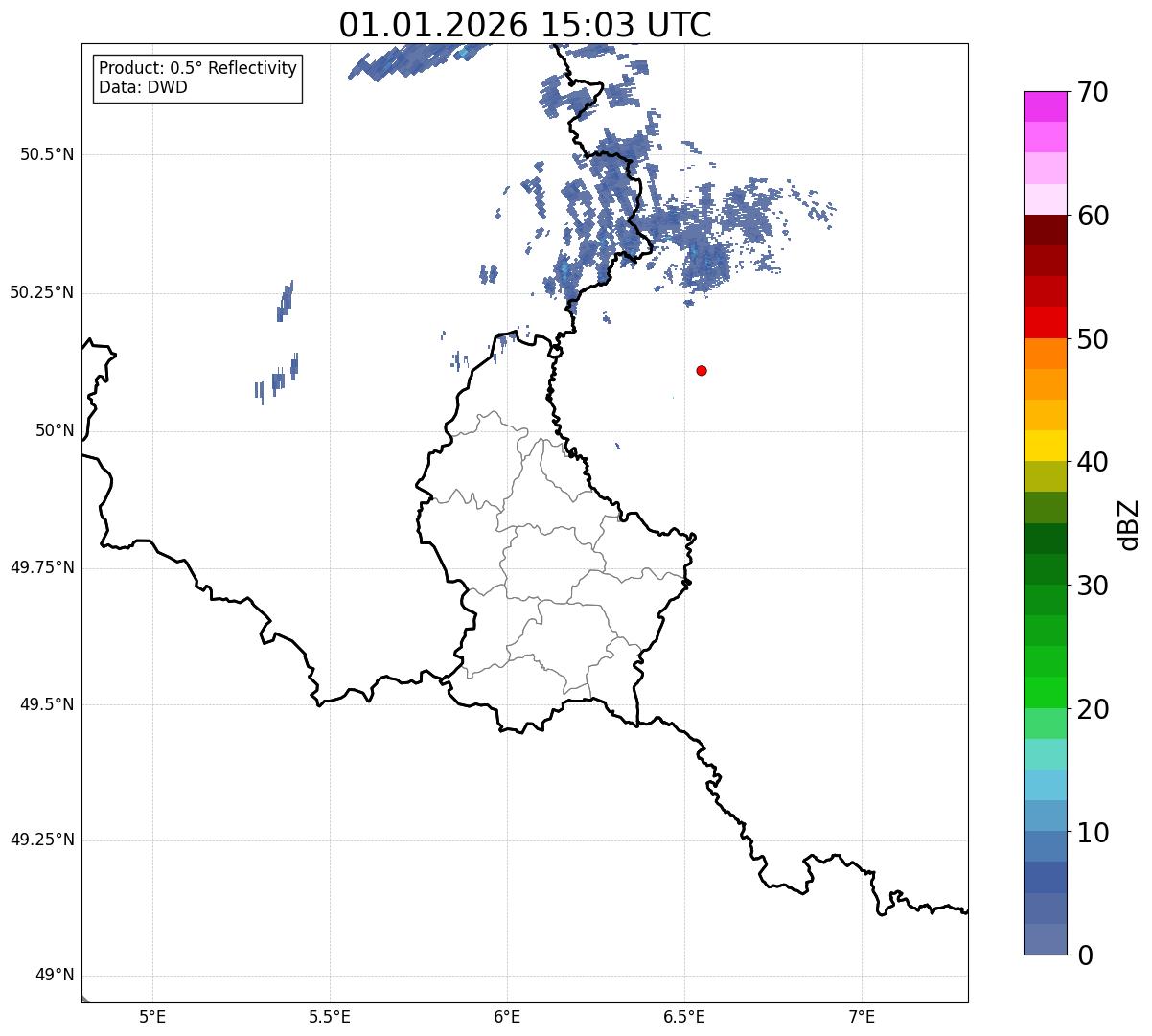Click the bright red colorbar swatch near 50
This screenshot has width=1152, height=1036.
pos(1045,323)
